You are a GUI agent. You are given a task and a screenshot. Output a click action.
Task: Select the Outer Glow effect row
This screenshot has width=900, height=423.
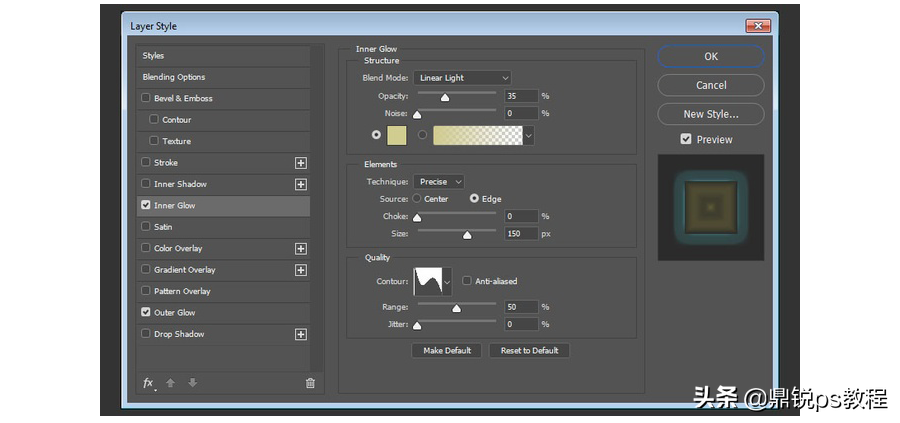[x=223, y=313]
